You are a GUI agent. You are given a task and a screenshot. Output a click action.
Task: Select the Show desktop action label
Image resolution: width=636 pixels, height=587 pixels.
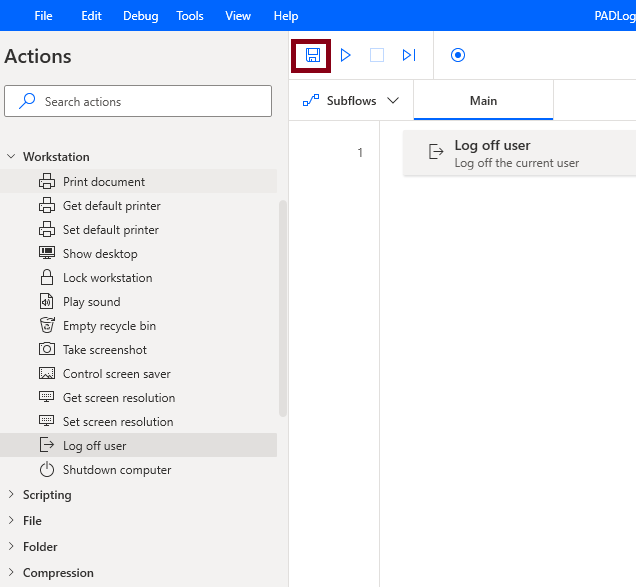(100, 254)
